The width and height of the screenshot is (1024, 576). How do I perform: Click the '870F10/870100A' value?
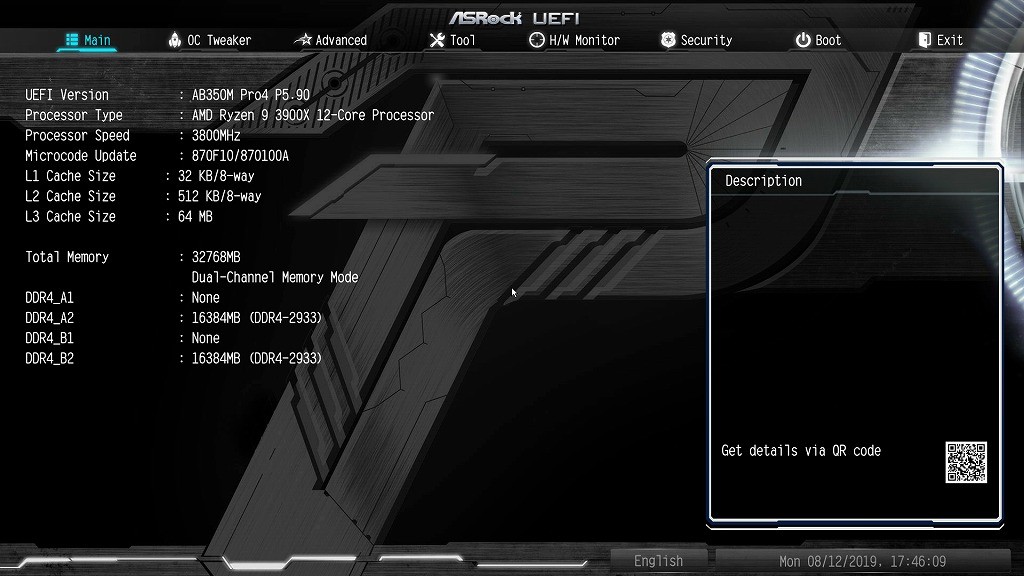240,155
